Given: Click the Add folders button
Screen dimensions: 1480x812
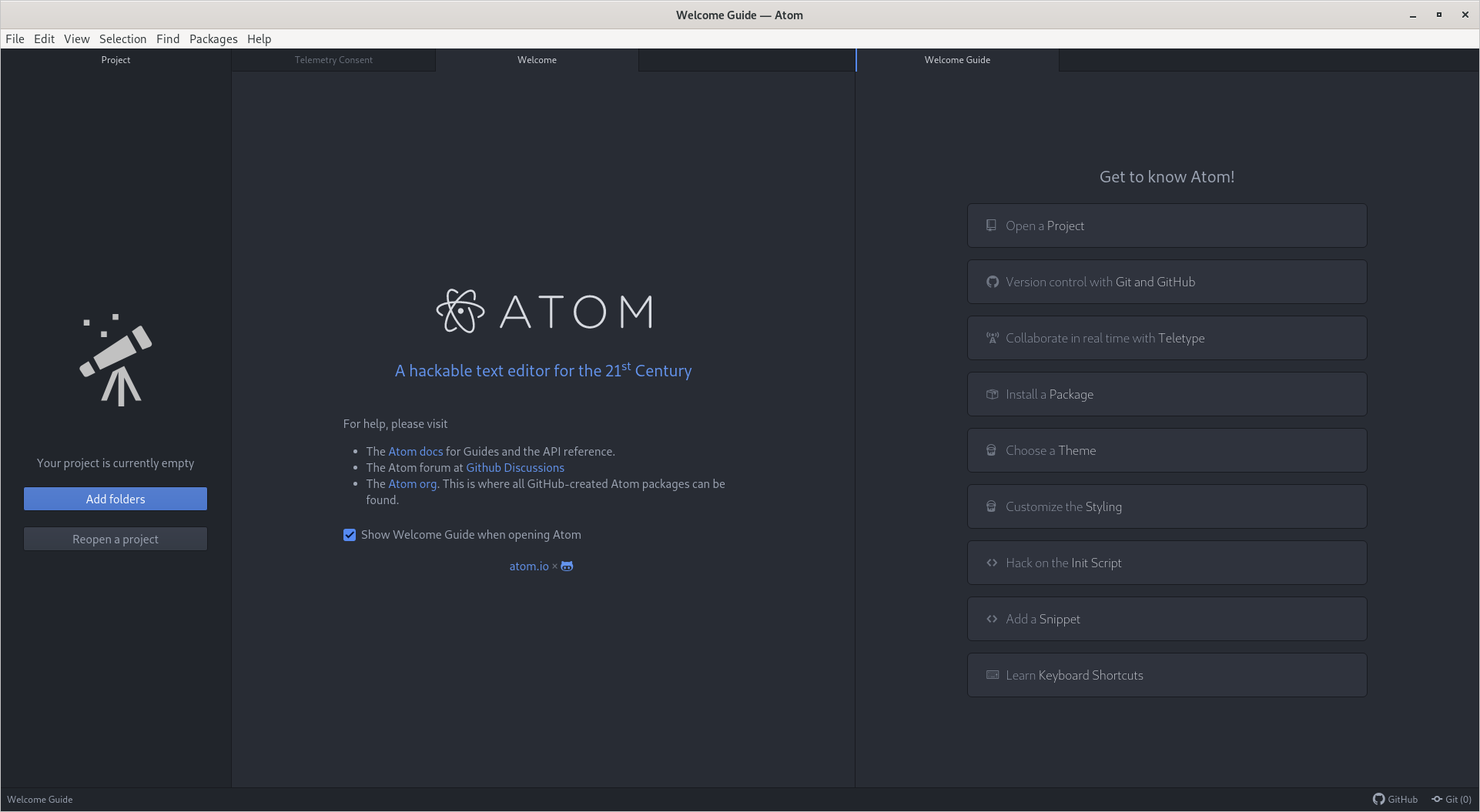Looking at the screenshot, I should [x=116, y=499].
